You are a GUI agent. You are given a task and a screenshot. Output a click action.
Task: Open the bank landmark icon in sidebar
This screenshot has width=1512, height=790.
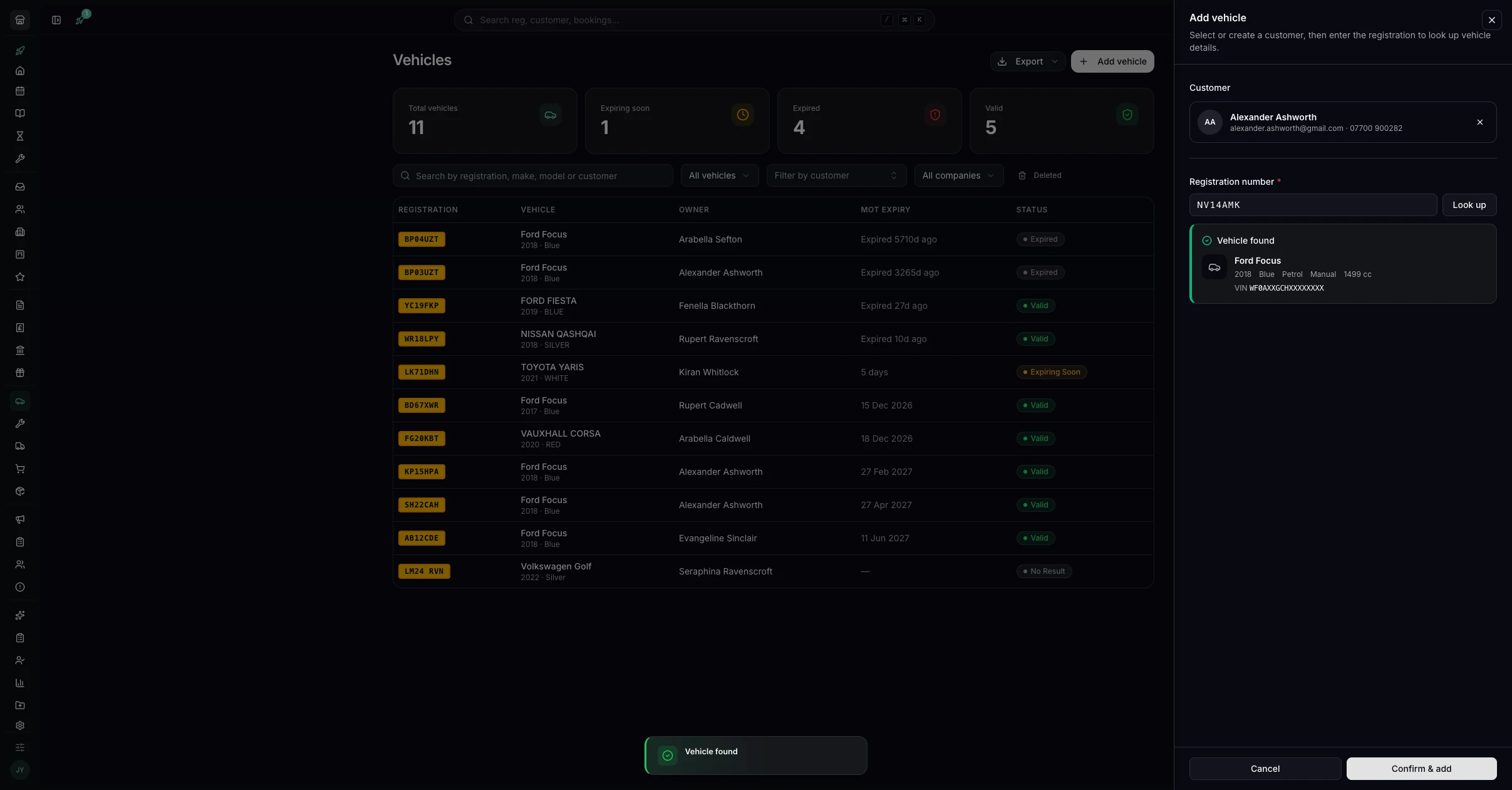point(20,350)
